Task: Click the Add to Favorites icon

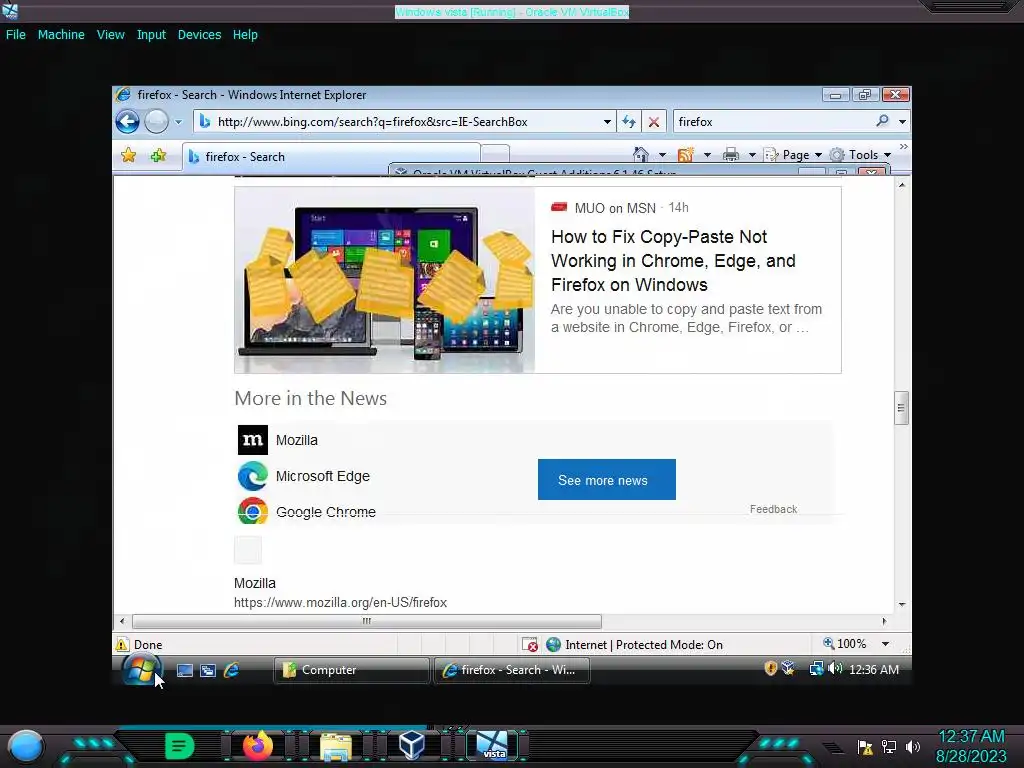Action: [158, 155]
